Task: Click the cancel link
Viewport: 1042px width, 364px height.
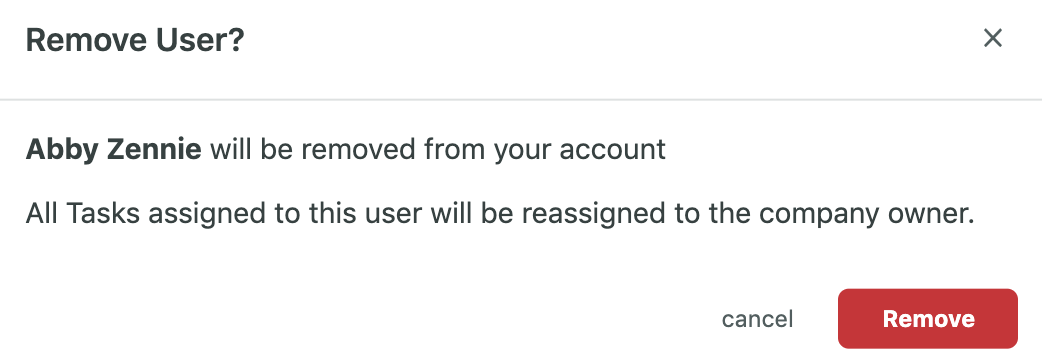Action: click(757, 319)
